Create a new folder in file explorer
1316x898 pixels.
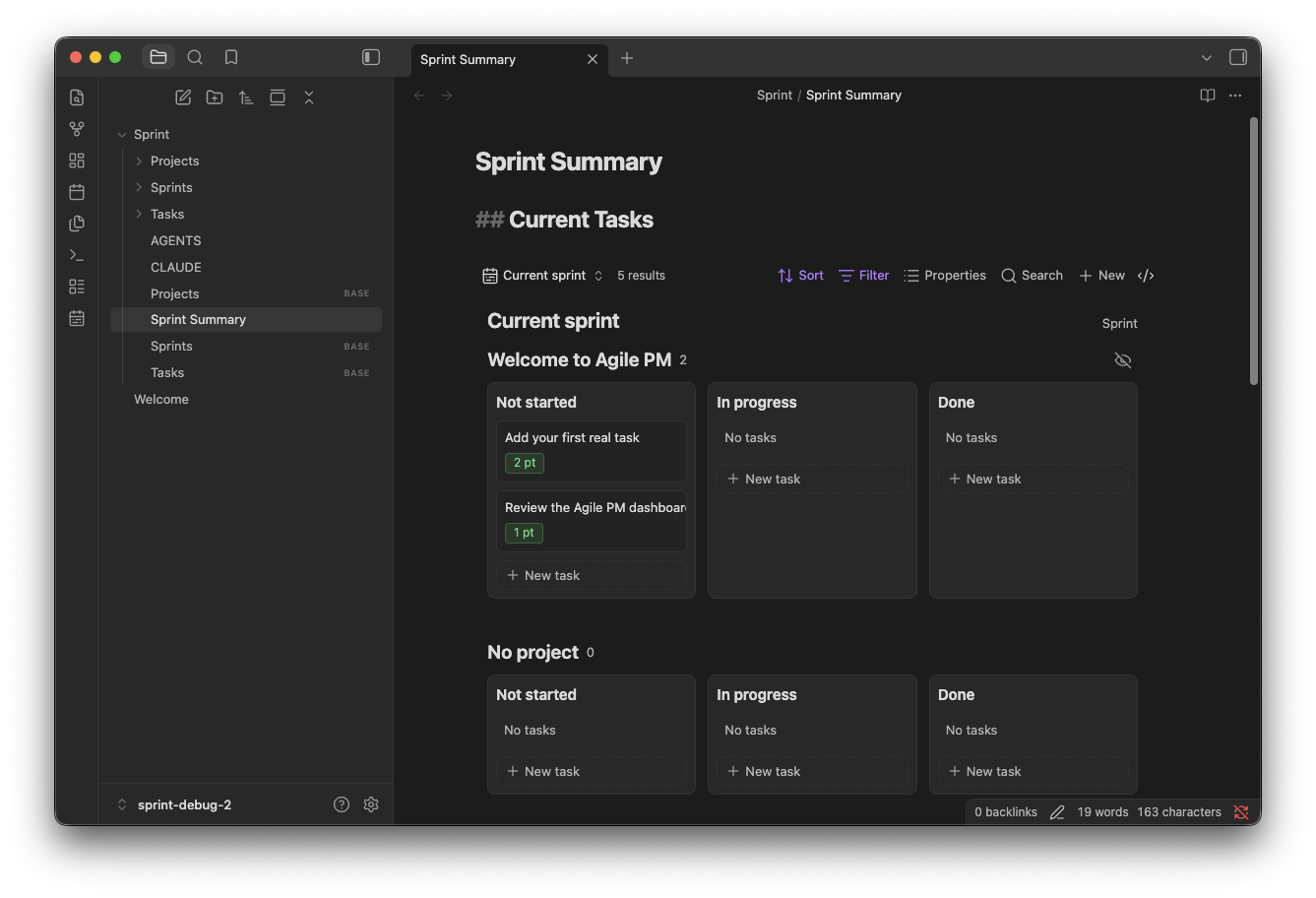coord(215,97)
